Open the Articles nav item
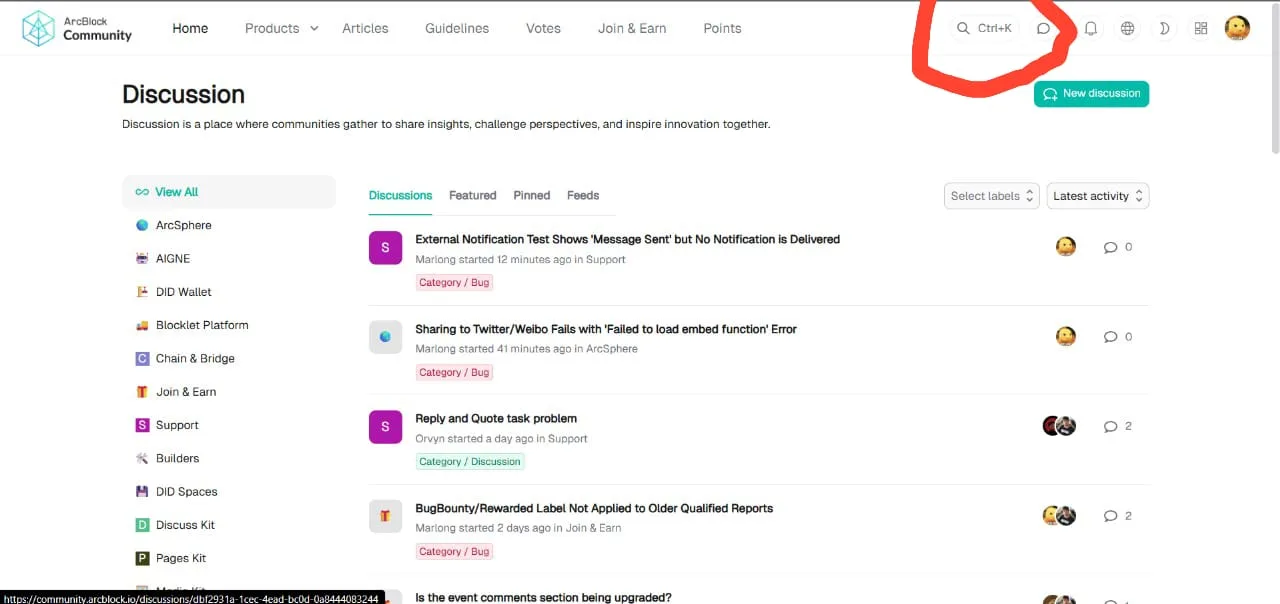This screenshot has height=604, width=1280. [x=365, y=28]
